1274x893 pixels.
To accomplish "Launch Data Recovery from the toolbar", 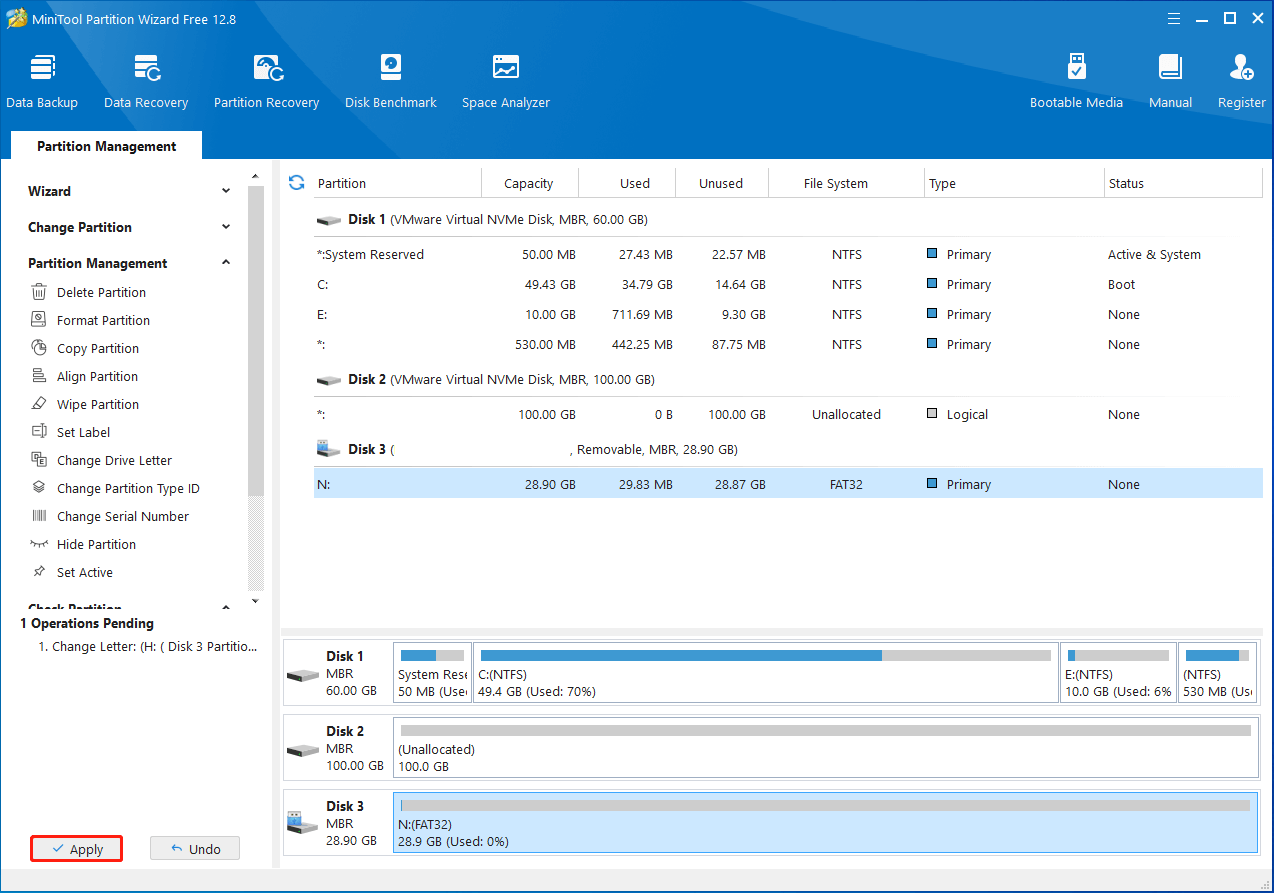I will [146, 81].
